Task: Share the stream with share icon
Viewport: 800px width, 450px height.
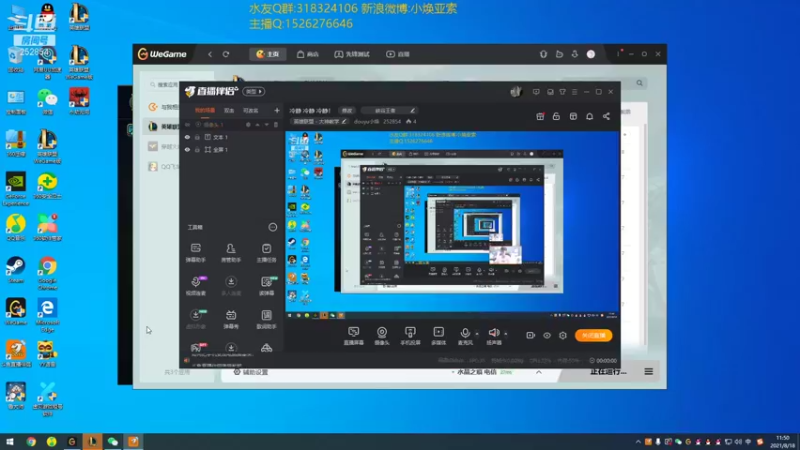Action: point(606,116)
